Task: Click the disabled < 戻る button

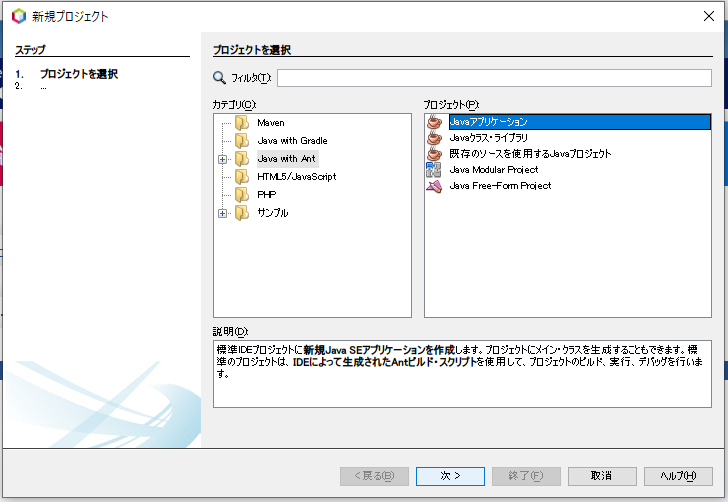Action: (374, 476)
